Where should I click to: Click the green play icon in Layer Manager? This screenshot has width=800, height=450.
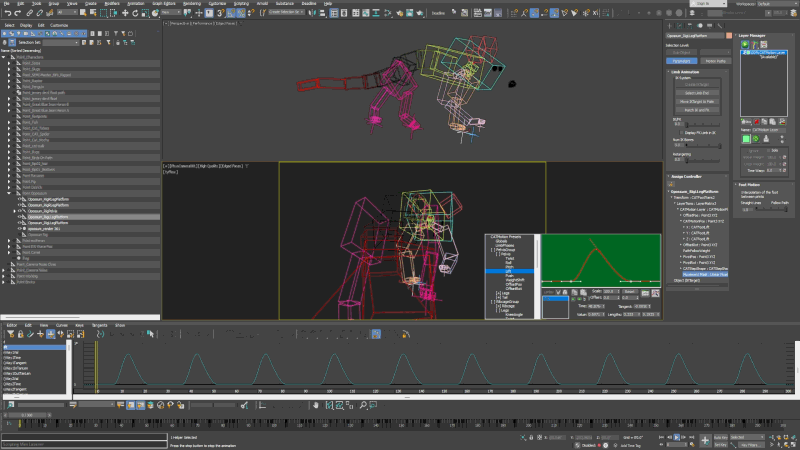point(745,45)
